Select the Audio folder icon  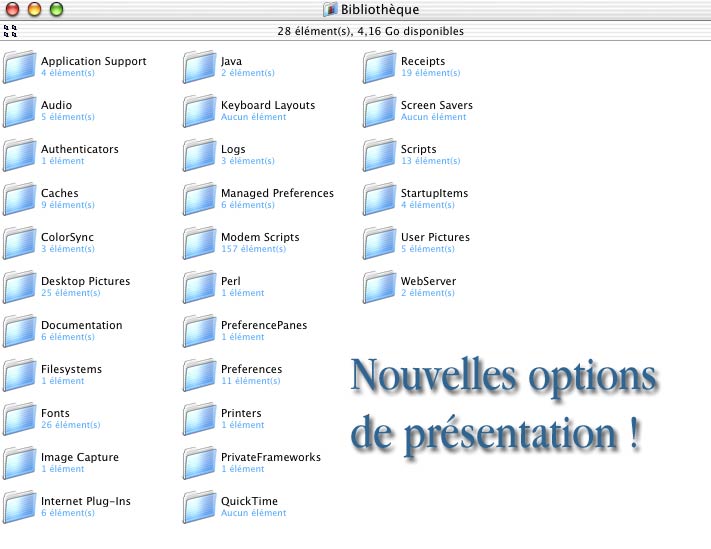pos(19,111)
